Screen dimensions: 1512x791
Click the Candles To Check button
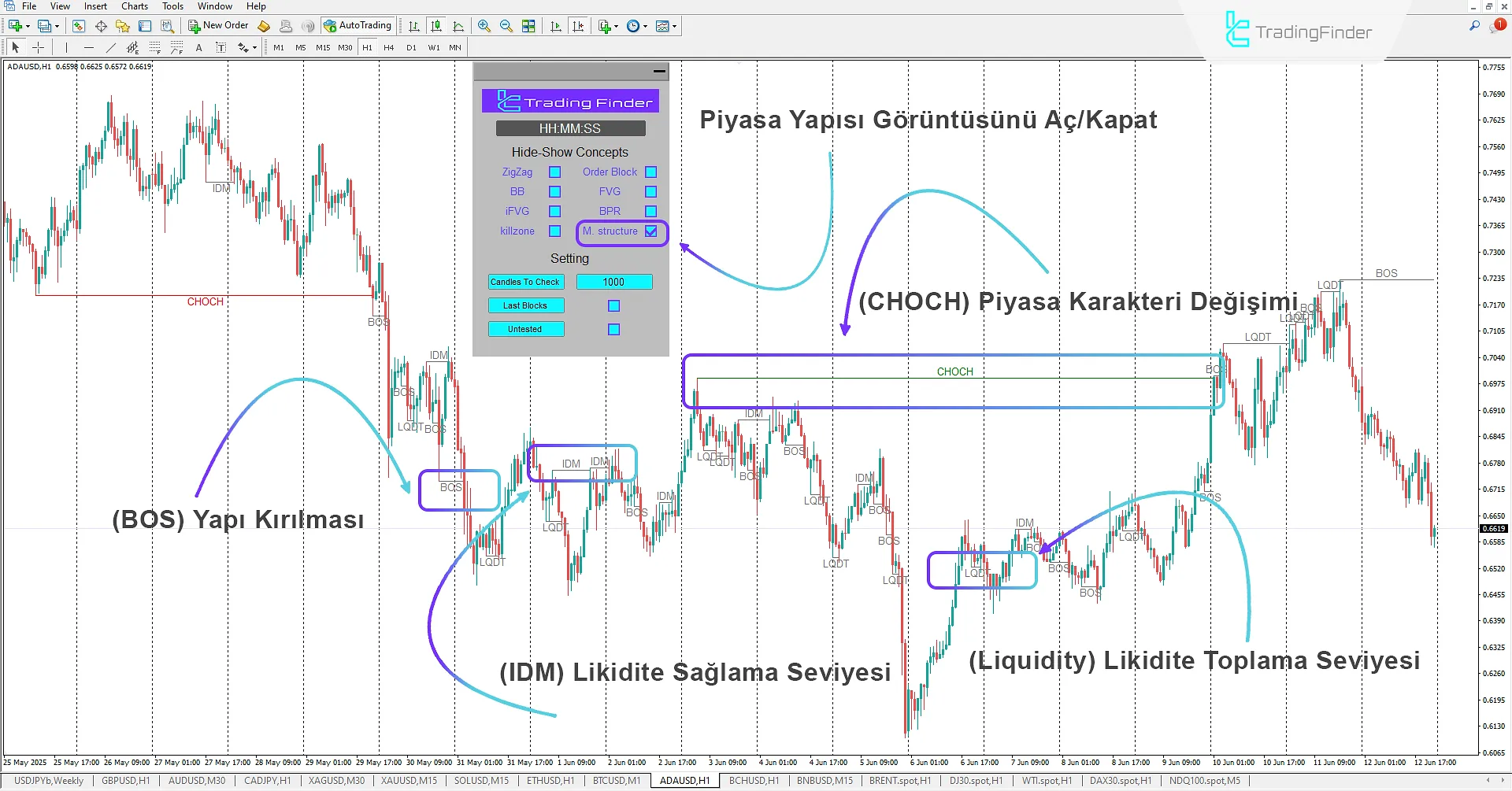pos(525,282)
